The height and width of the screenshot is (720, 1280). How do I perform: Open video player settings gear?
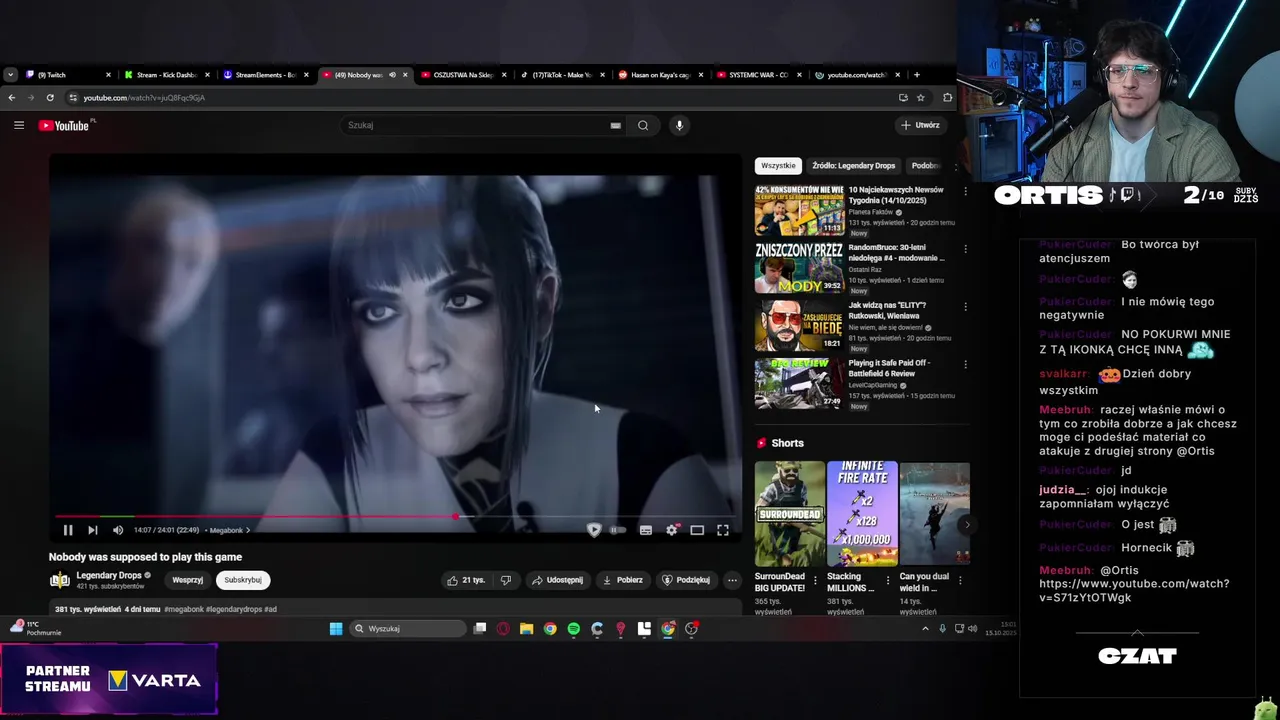coord(672,530)
